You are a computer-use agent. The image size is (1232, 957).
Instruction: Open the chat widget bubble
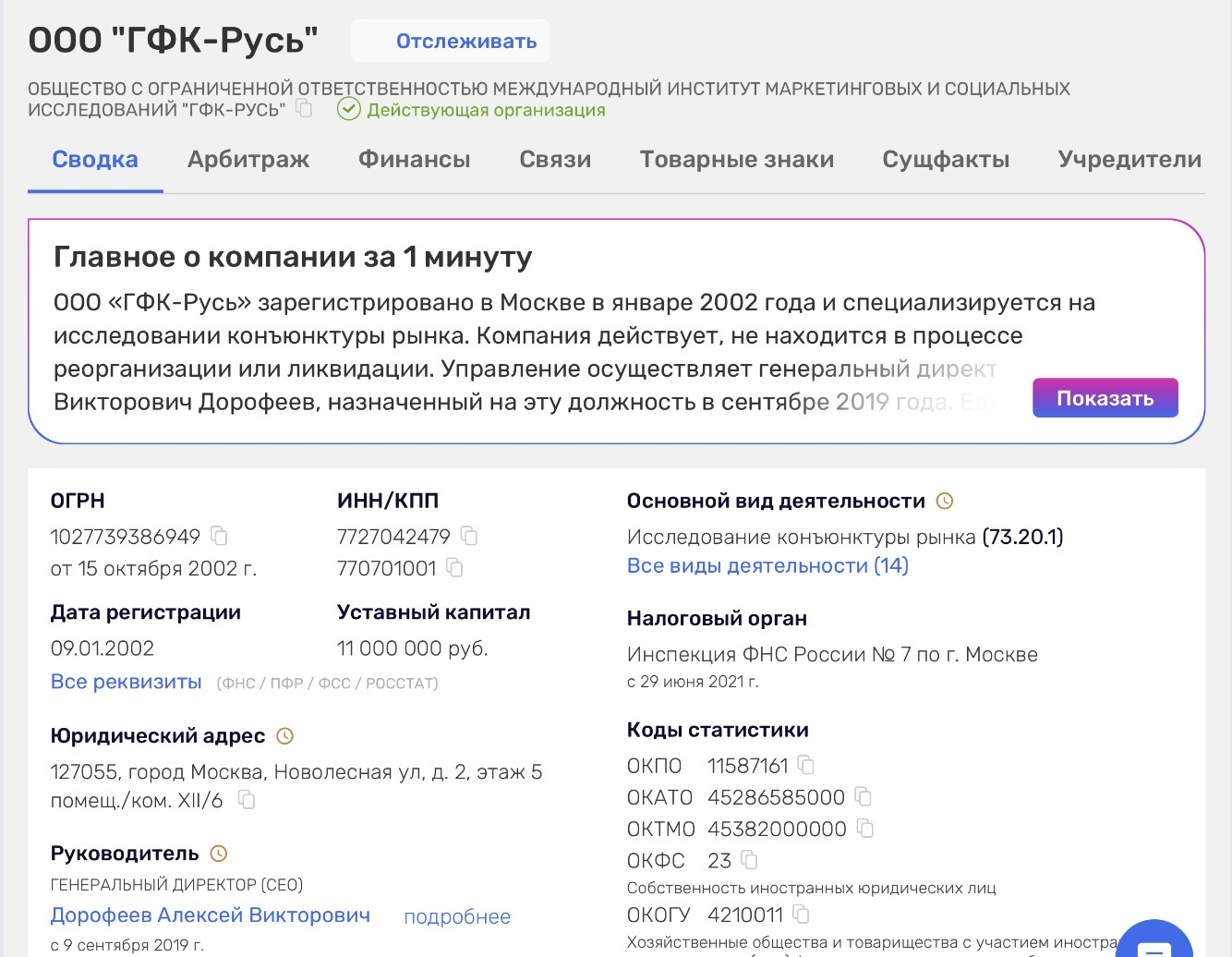(x=1153, y=939)
